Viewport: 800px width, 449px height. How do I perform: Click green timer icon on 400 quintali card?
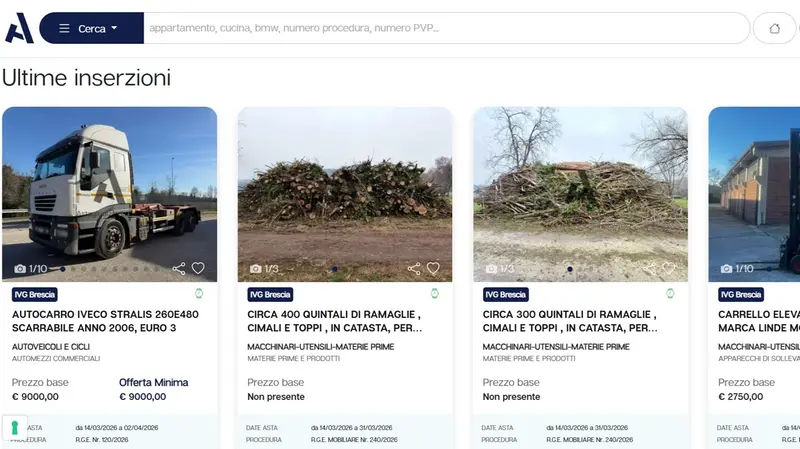pyautogui.click(x=435, y=293)
